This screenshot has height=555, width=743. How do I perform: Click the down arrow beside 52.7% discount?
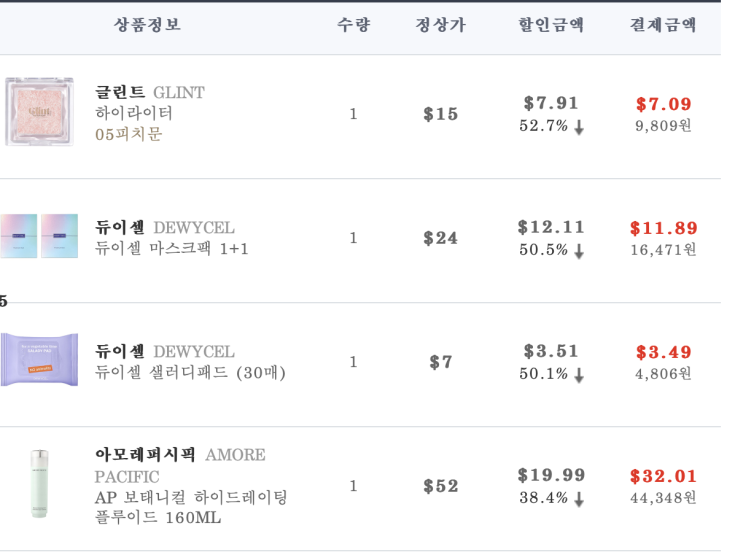[579, 127]
